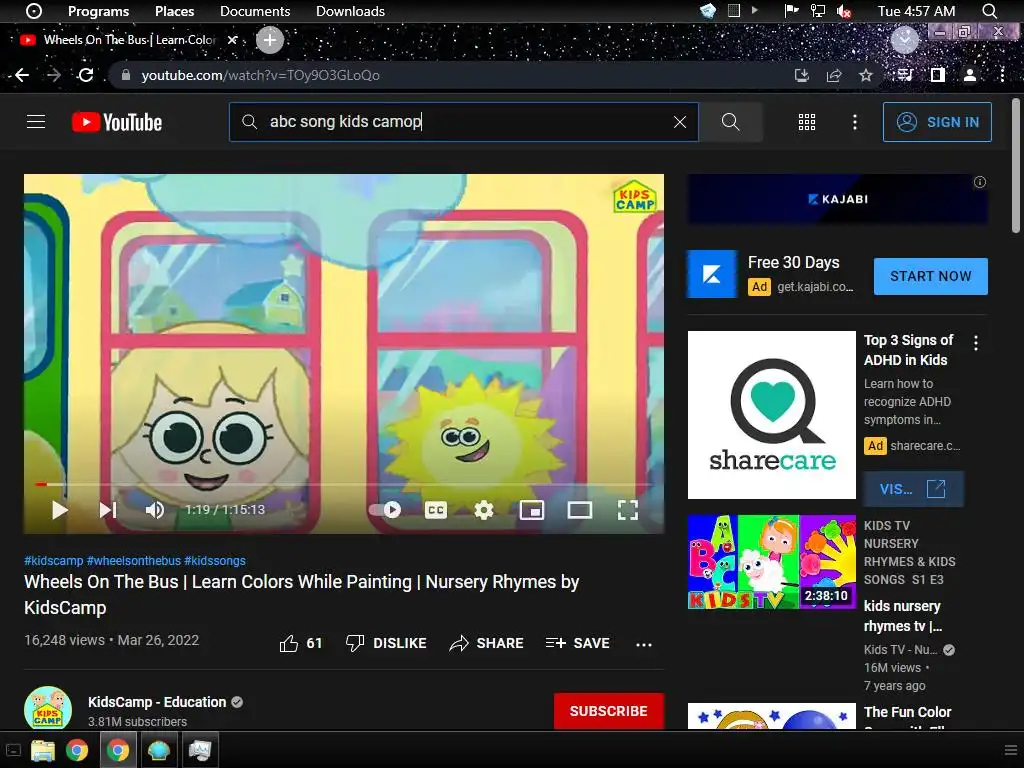Enter fullscreen video mode

tap(628, 510)
